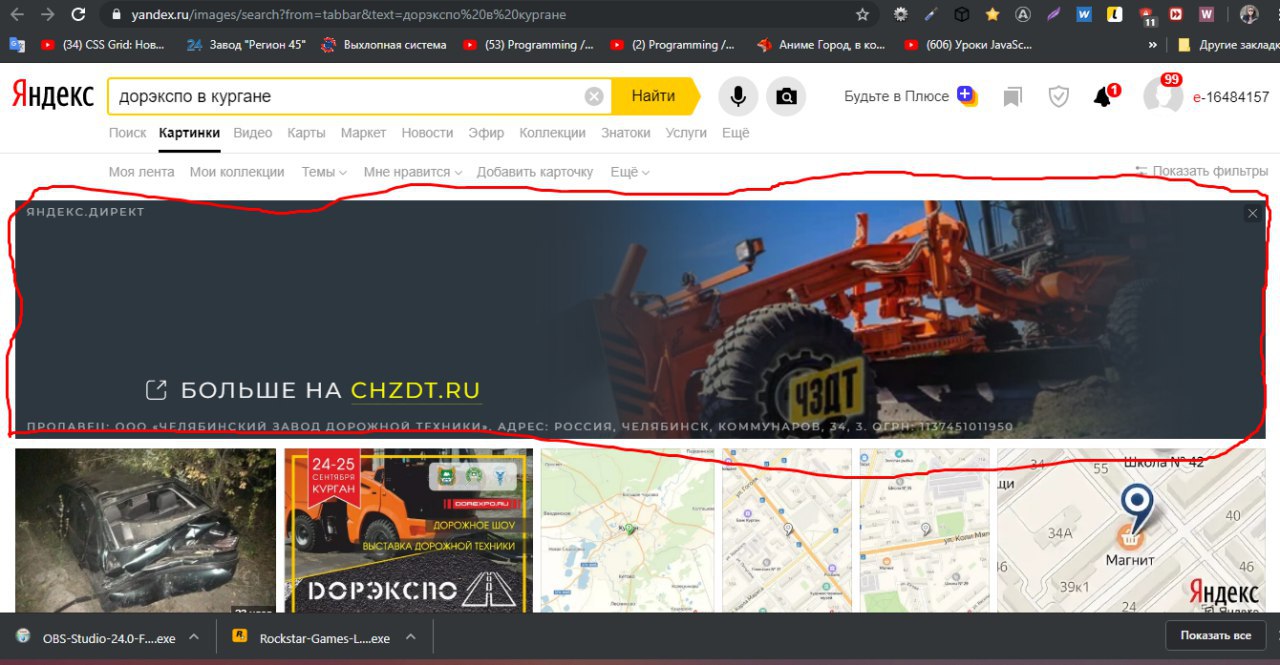Screen dimensions: 1280x665
Task: Open the yellow star extension icon
Action: pyautogui.click(x=992, y=15)
